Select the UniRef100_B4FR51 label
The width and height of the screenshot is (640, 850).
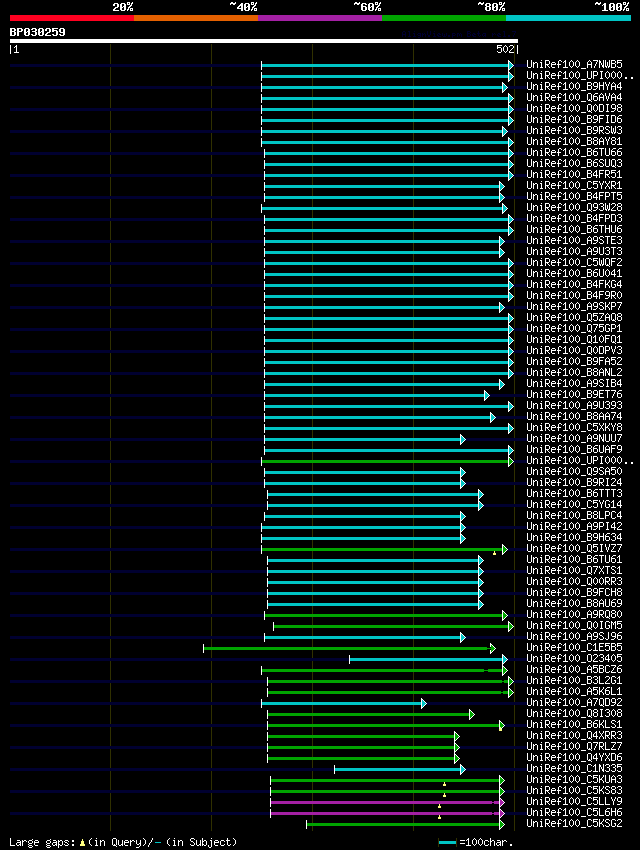[574, 174]
